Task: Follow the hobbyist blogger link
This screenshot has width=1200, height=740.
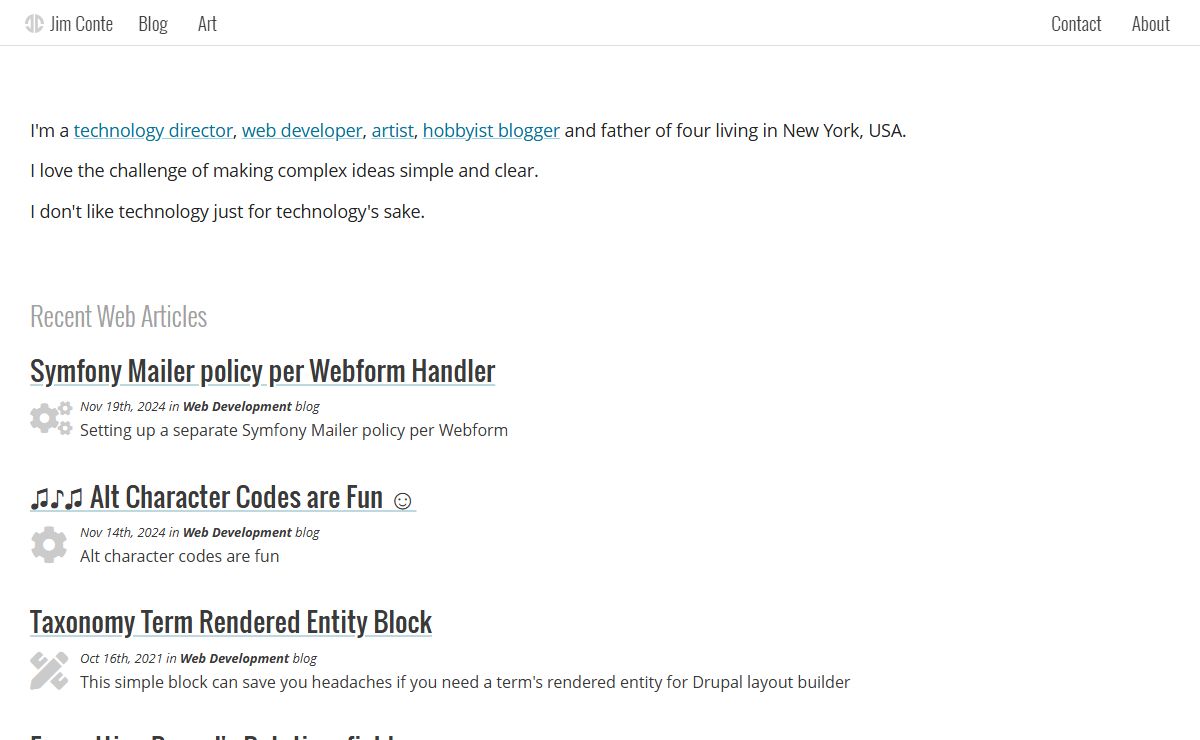Action: [x=491, y=130]
